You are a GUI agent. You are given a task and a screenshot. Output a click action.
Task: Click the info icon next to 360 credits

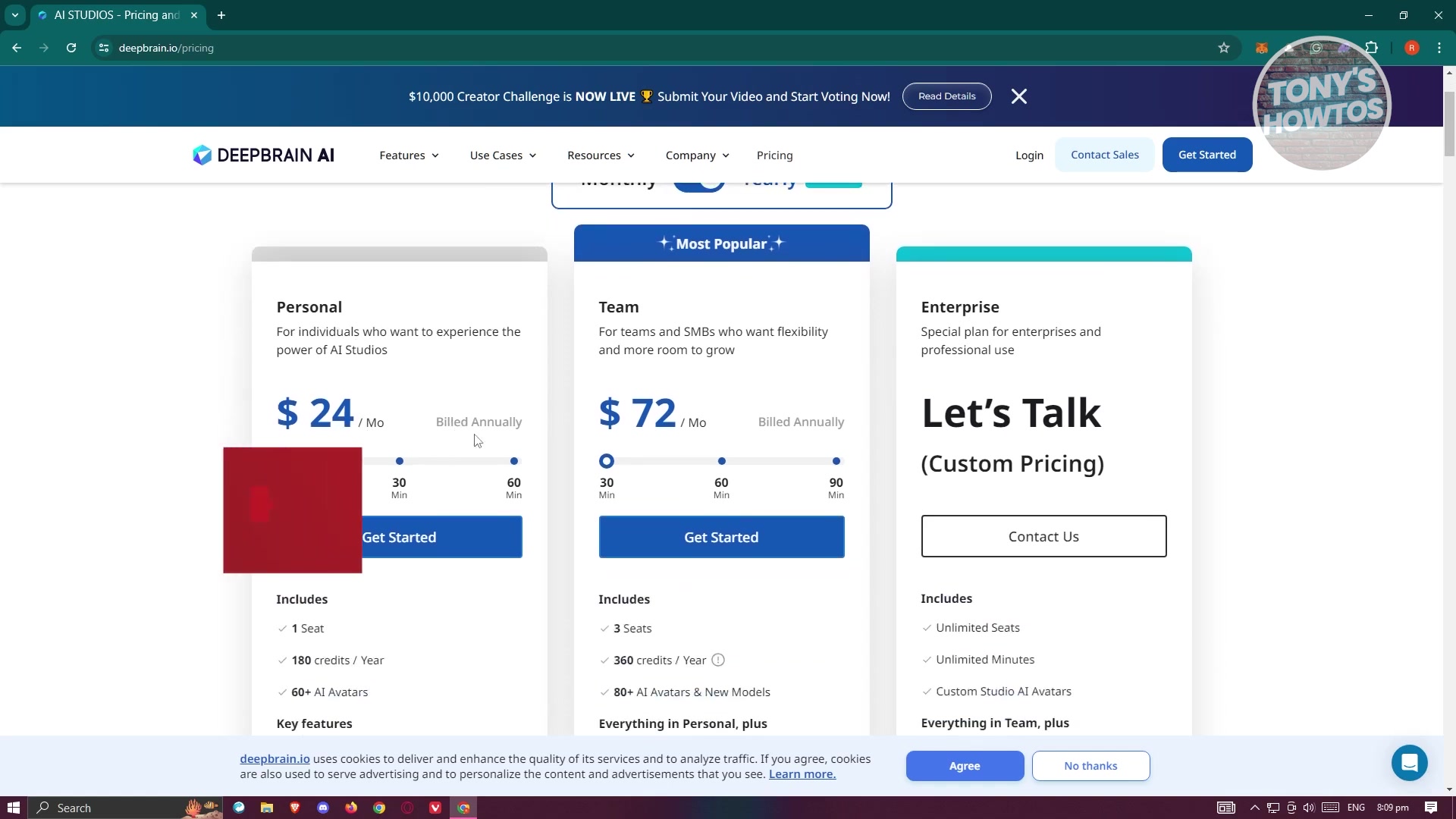tap(718, 660)
